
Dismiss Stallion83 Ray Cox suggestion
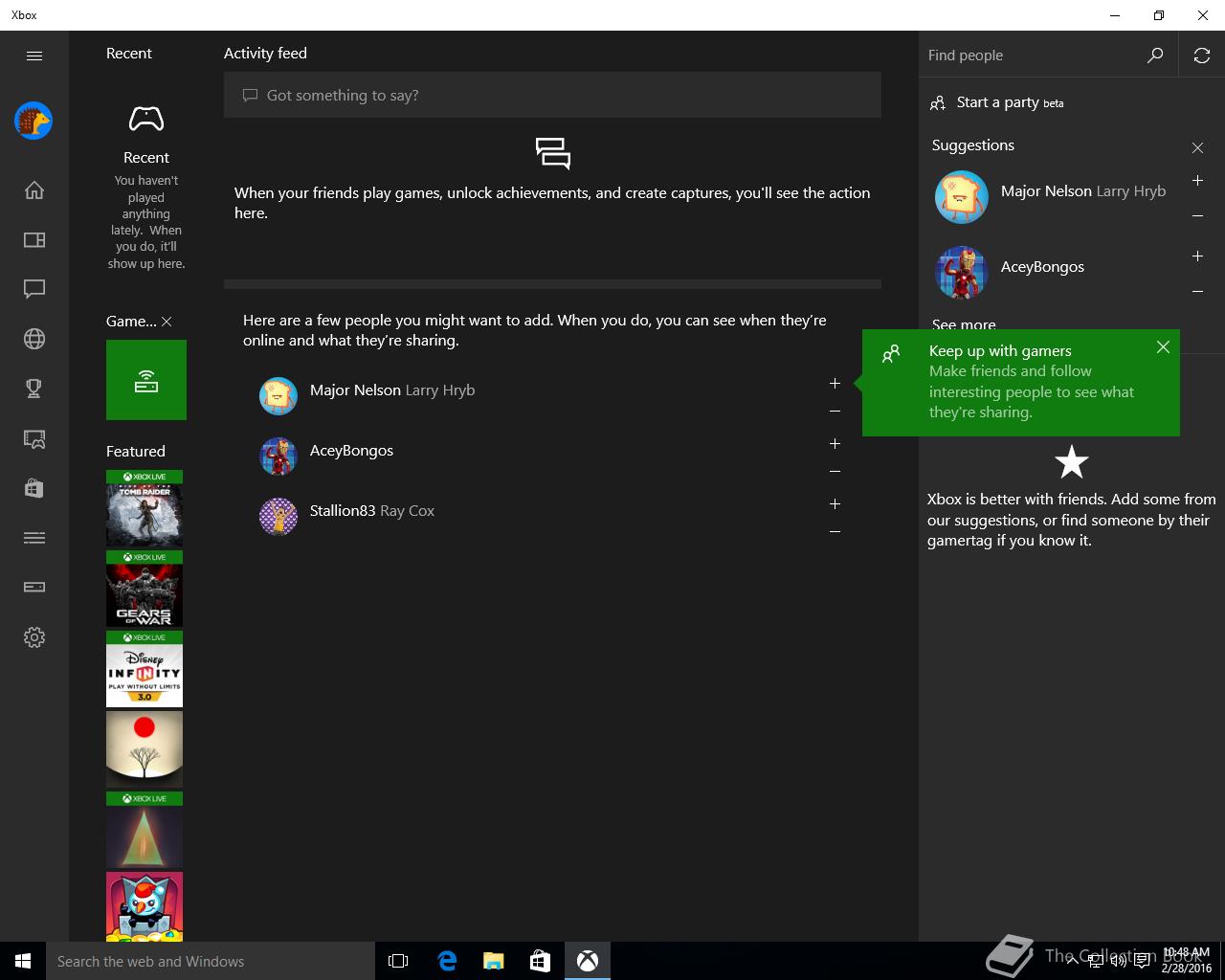coord(835,532)
